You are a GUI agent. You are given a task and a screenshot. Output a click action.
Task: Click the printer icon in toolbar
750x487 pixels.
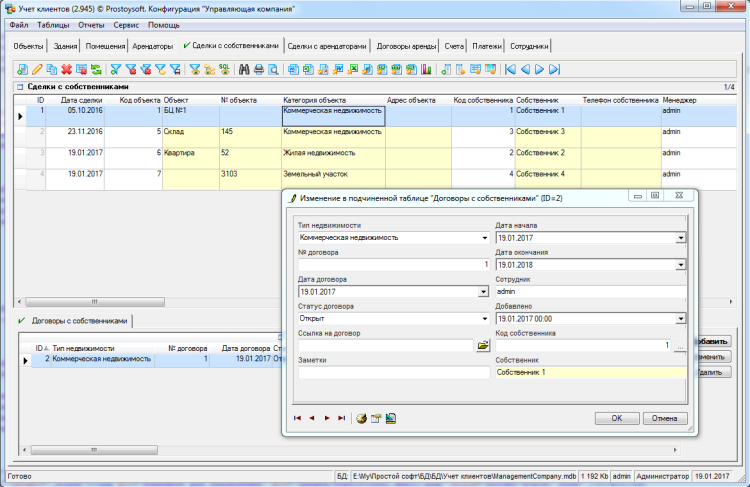(x=258, y=69)
